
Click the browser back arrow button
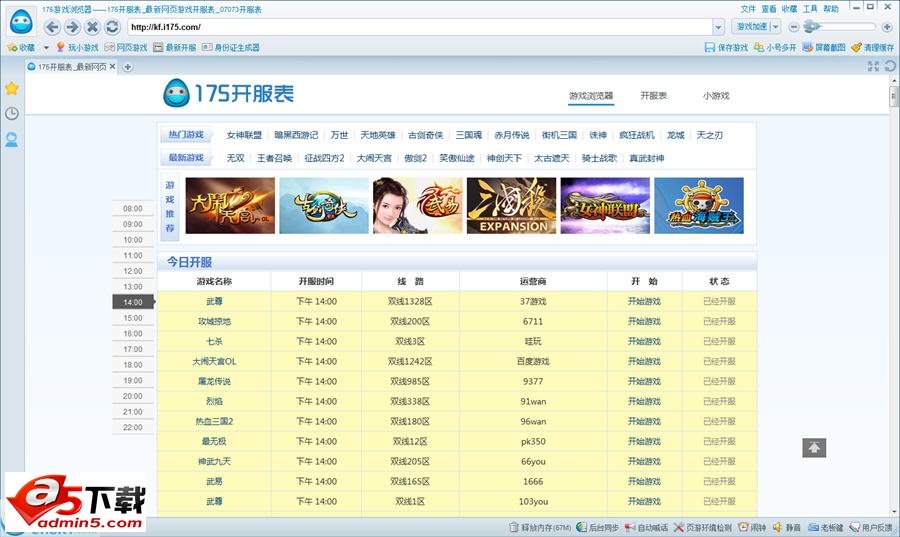click(x=52, y=27)
